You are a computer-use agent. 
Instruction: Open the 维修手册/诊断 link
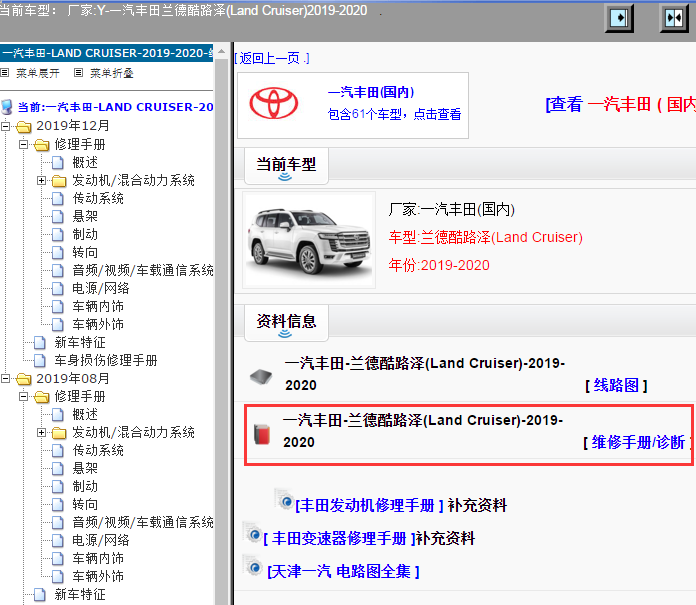(x=636, y=442)
